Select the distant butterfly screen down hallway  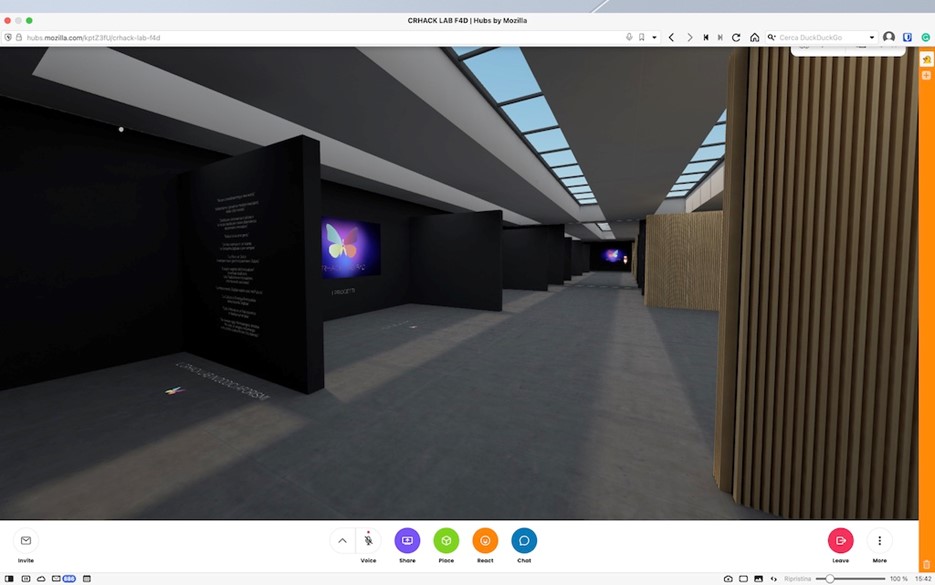pos(612,255)
